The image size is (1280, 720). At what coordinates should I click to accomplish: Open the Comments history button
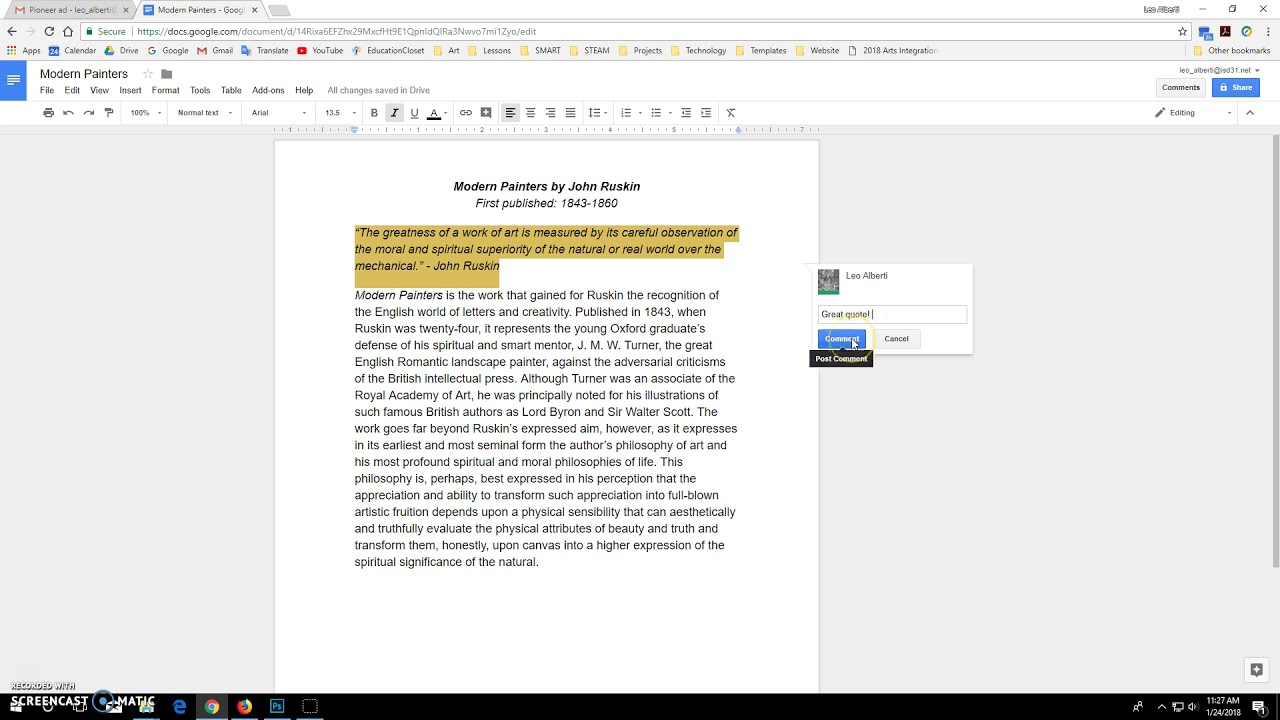tap(1181, 87)
